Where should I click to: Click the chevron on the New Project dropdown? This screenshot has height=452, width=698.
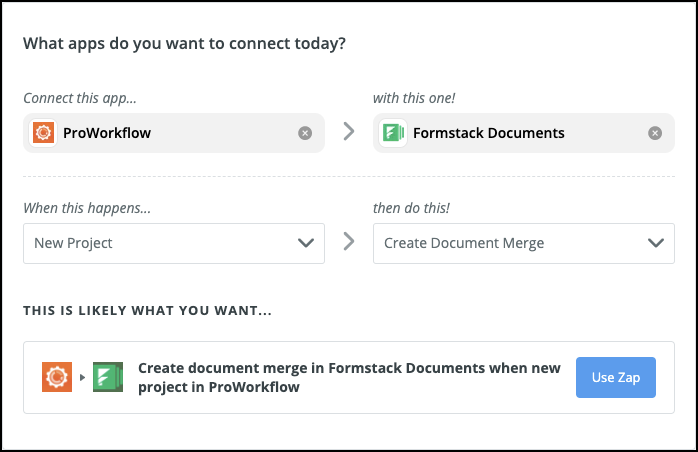point(305,243)
